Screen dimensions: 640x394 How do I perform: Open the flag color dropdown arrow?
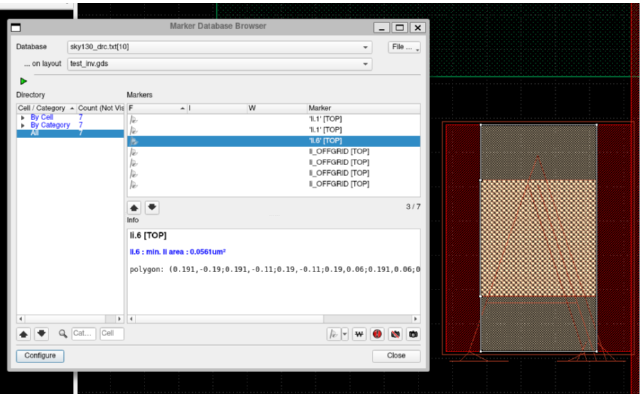(x=345, y=334)
